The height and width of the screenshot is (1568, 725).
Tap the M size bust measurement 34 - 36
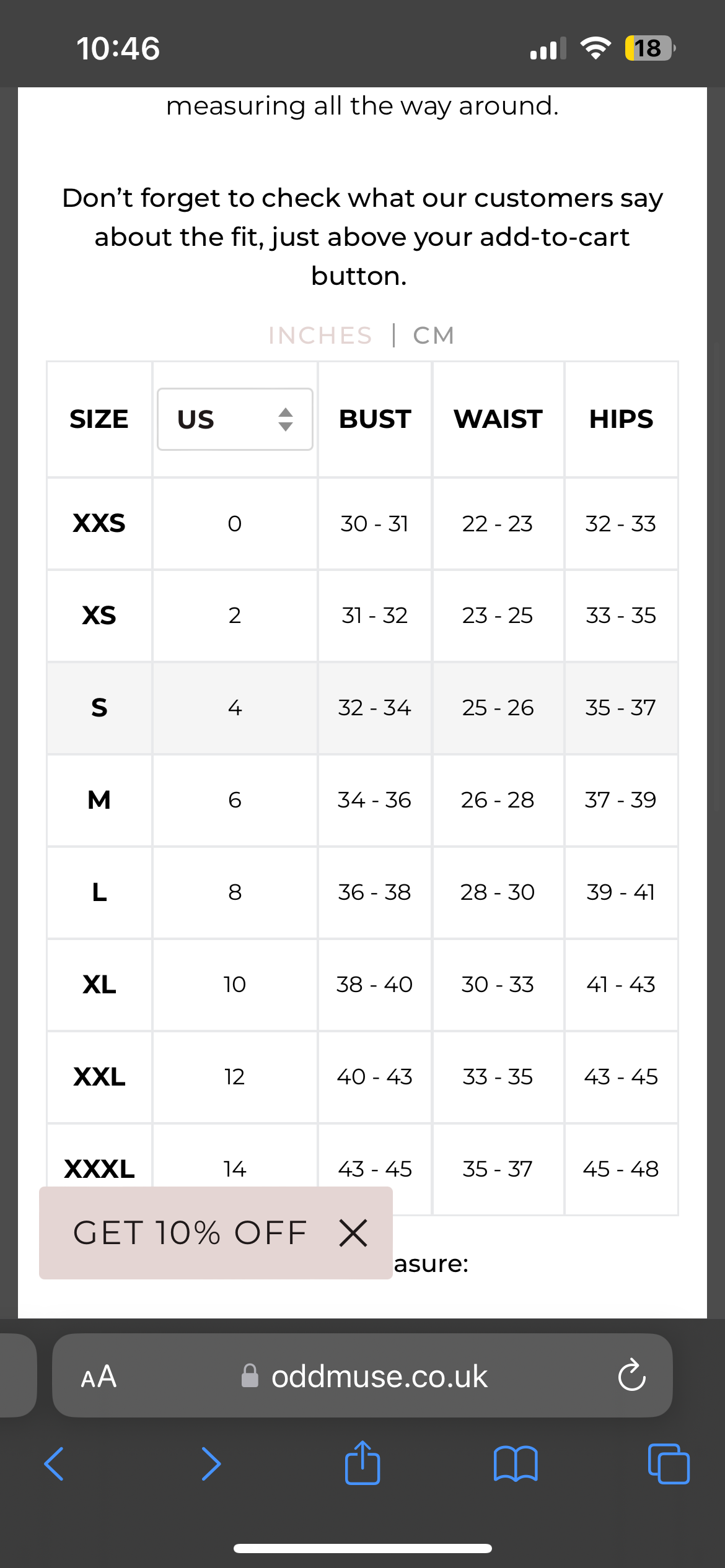pos(374,800)
